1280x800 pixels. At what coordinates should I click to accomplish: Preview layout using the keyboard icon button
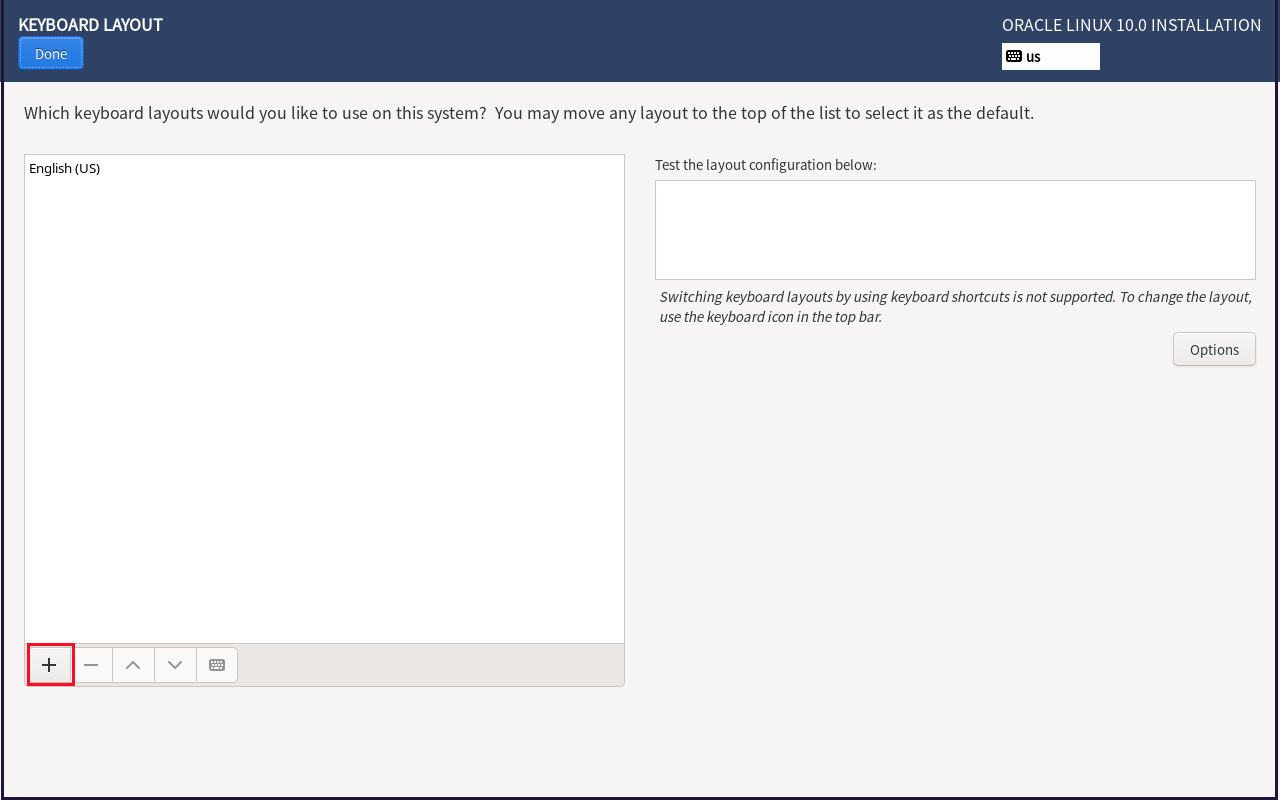217,665
